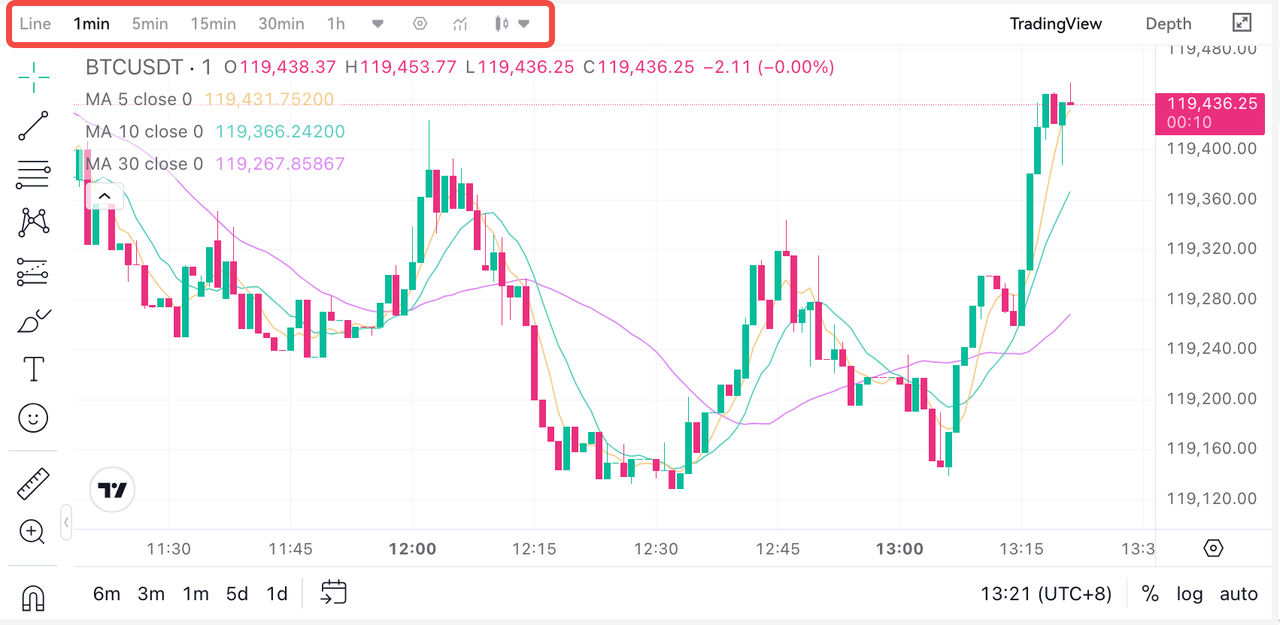The width and height of the screenshot is (1280, 625).
Task: Open the Fibonacci retracement tool
Action: coord(33,174)
